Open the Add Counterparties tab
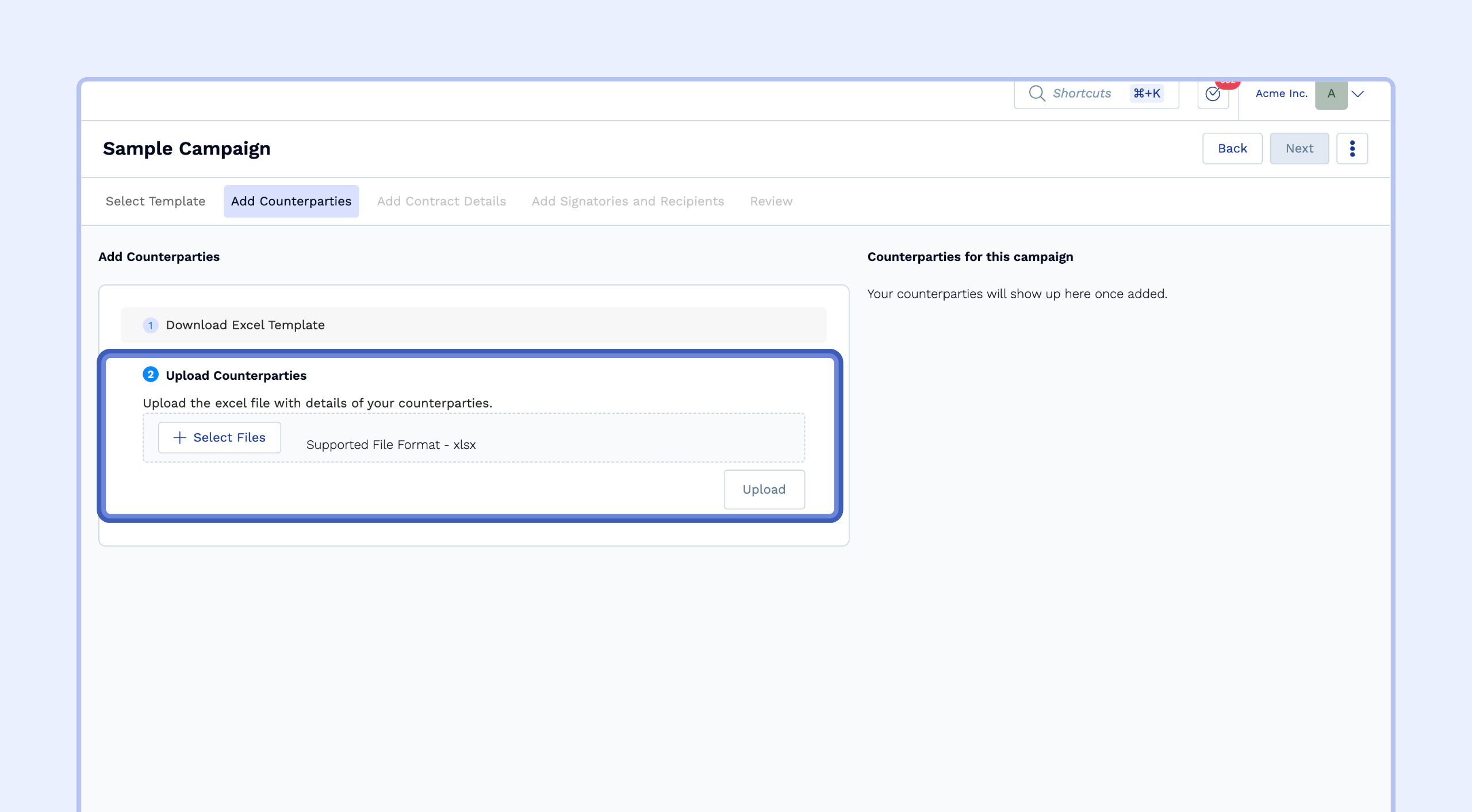Image resolution: width=1472 pixels, height=812 pixels. [x=291, y=201]
